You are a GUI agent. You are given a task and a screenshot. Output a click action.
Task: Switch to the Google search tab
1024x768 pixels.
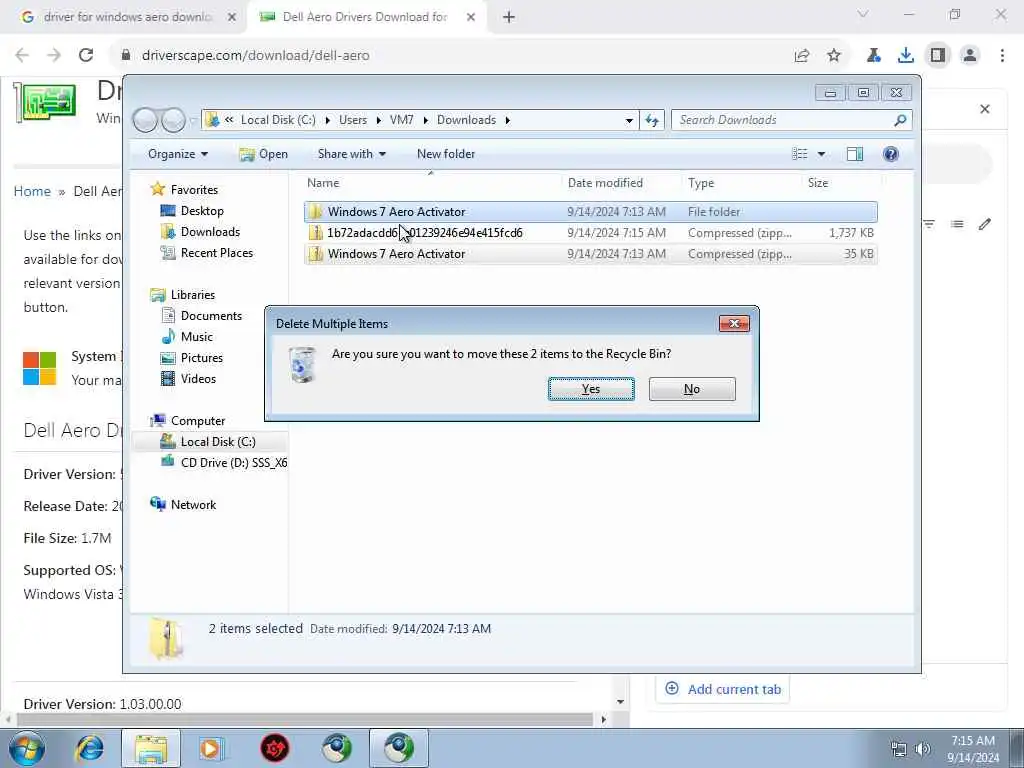tap(124, 17)
